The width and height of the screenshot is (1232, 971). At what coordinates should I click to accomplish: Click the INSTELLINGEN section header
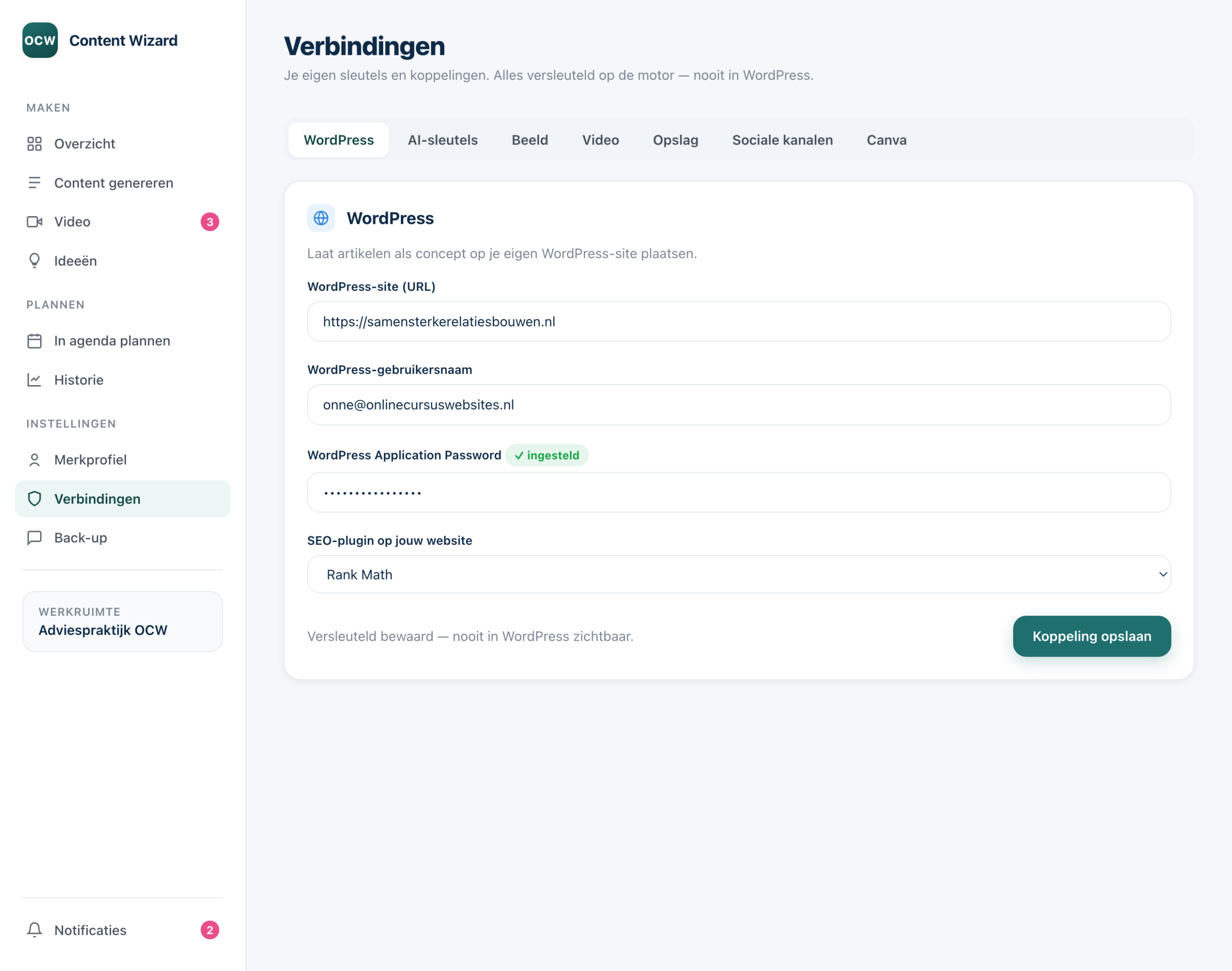[71, 424]
